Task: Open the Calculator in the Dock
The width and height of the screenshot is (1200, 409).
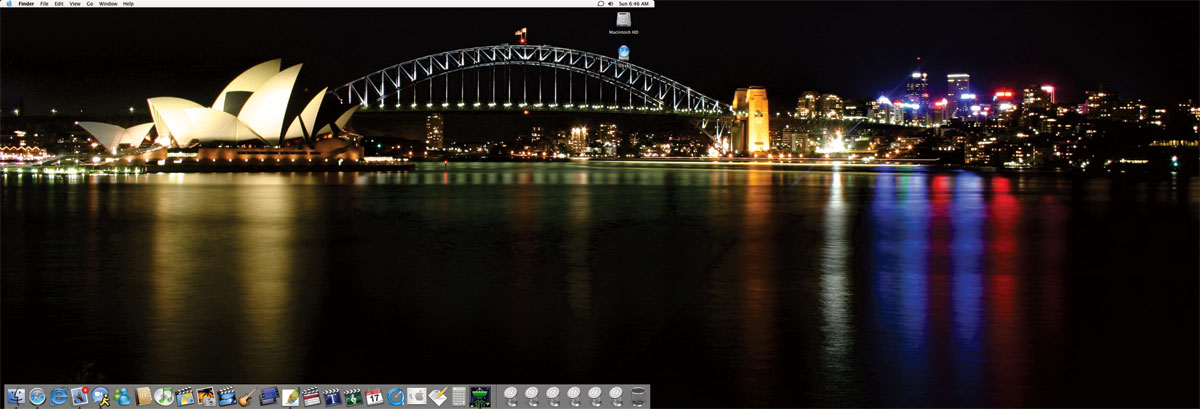Action: (459, 397)
